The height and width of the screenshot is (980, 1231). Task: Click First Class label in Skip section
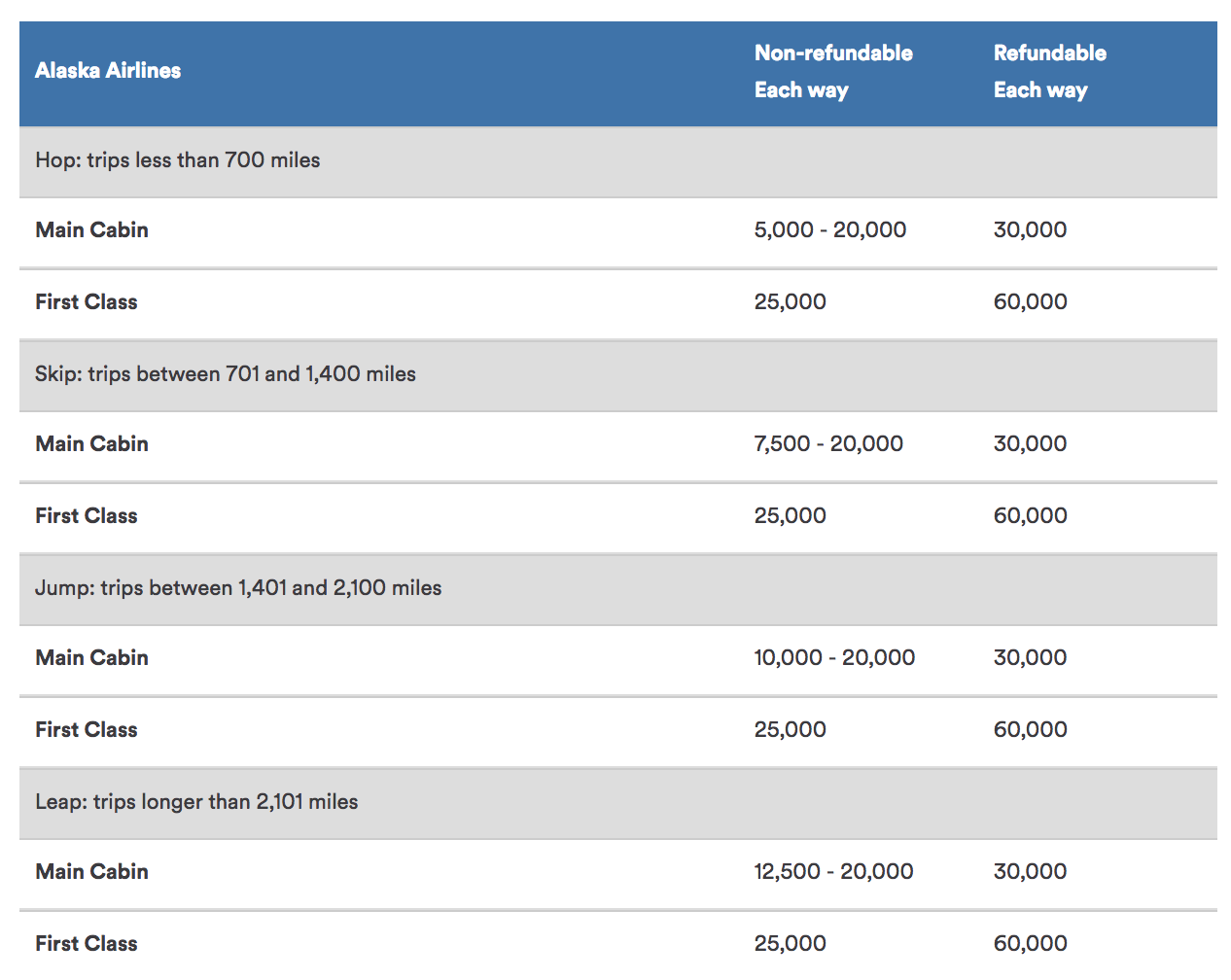[x=87, y=516]
